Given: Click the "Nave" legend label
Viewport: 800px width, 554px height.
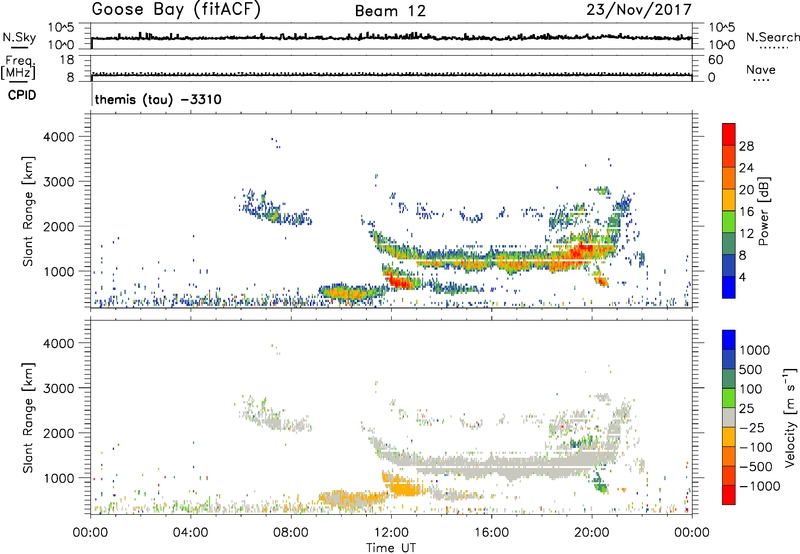Looking at the screenshot, I should click(761, 69).
